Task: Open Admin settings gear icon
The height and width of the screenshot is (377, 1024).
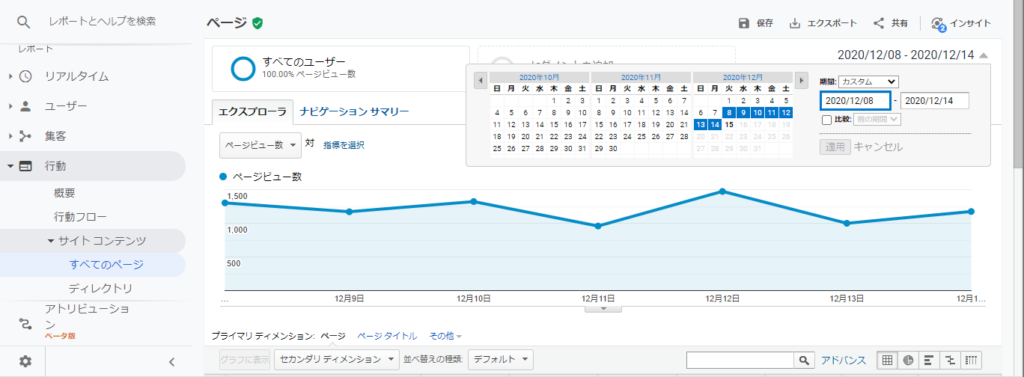Action: [x=25, y=361]
